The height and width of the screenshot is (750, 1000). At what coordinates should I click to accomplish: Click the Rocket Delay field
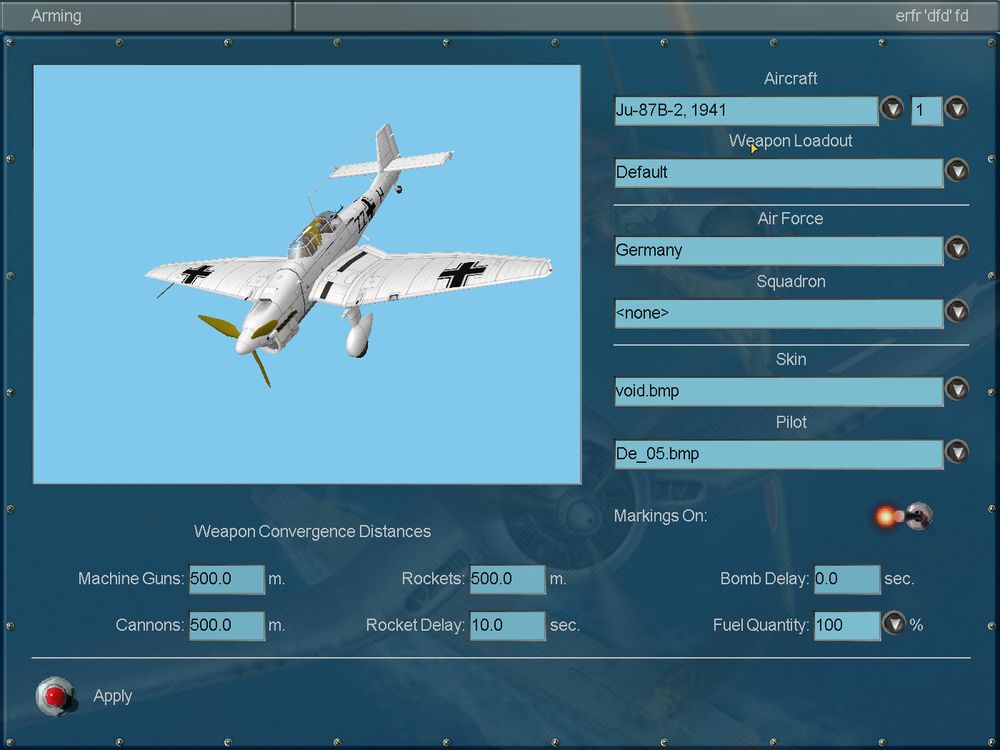coord(508,626)
